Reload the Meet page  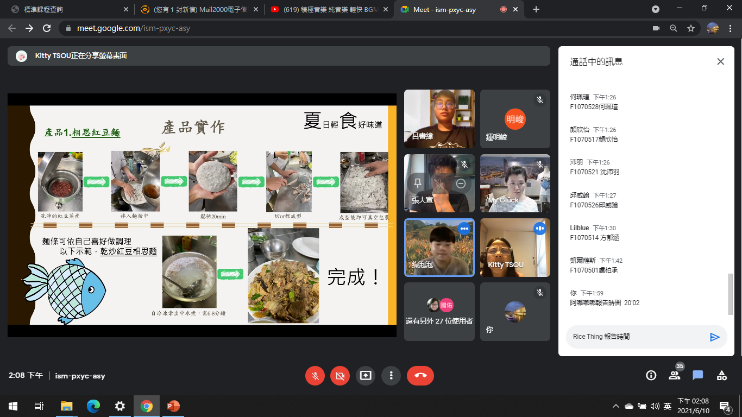46,28
